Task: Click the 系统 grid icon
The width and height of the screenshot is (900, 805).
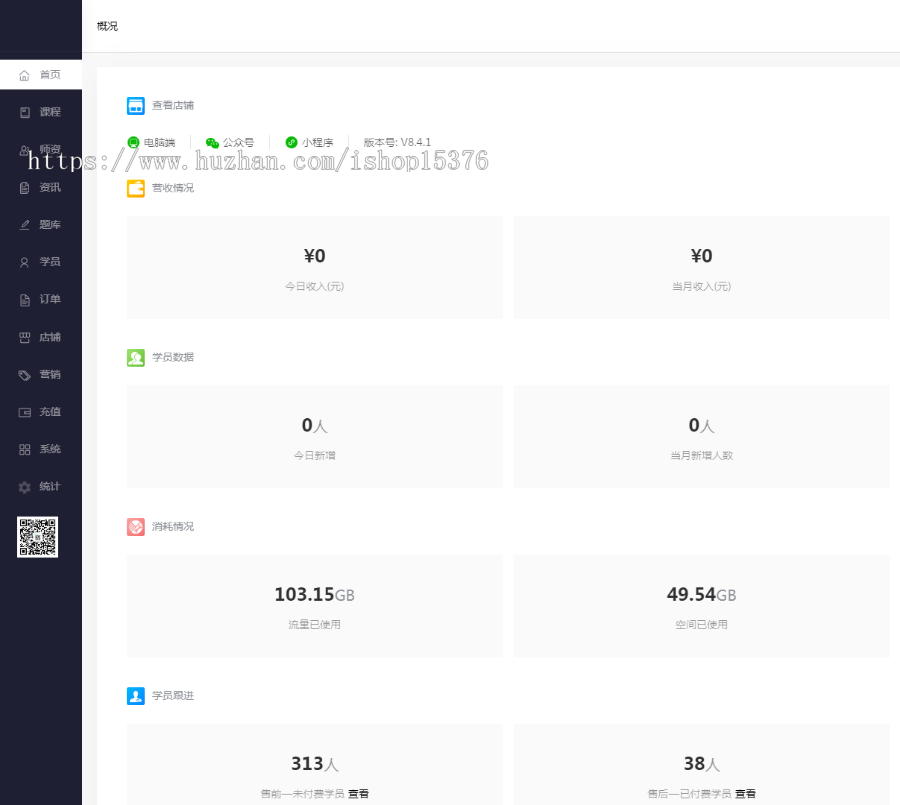Action: pyautogui.click(x=24, y=450)
